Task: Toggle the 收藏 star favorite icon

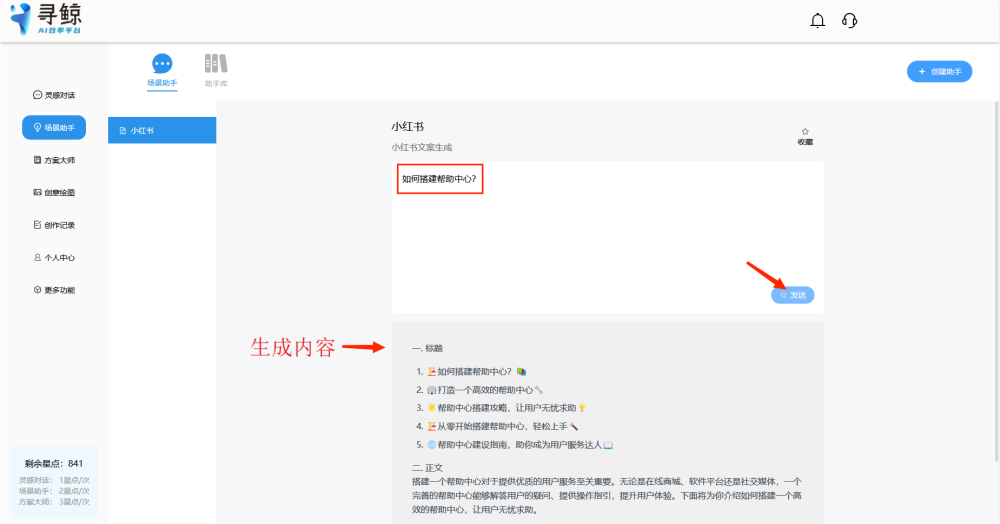Action: (805, 136)
